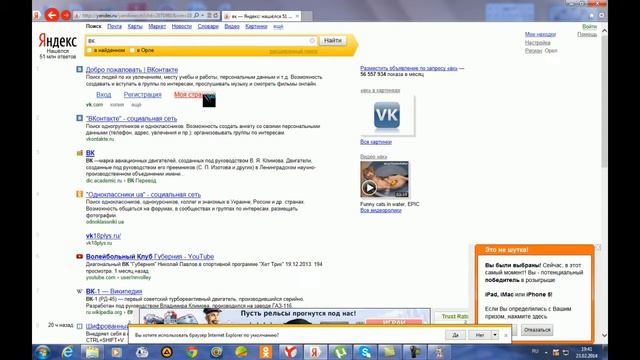Click the Вход link under VK result

pos(104,94)
